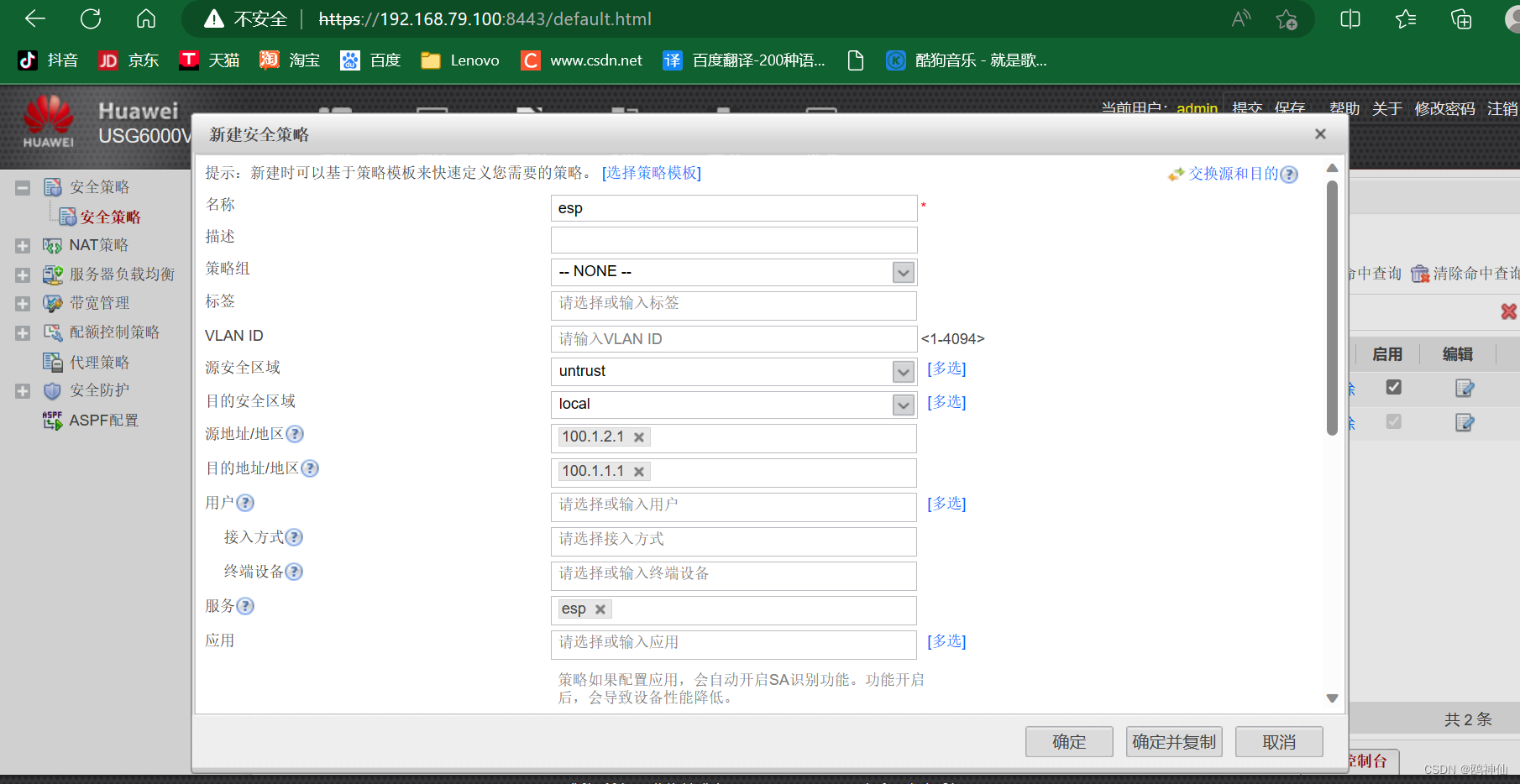
Task: Click the browser back arrow
Action: point(35,18)
